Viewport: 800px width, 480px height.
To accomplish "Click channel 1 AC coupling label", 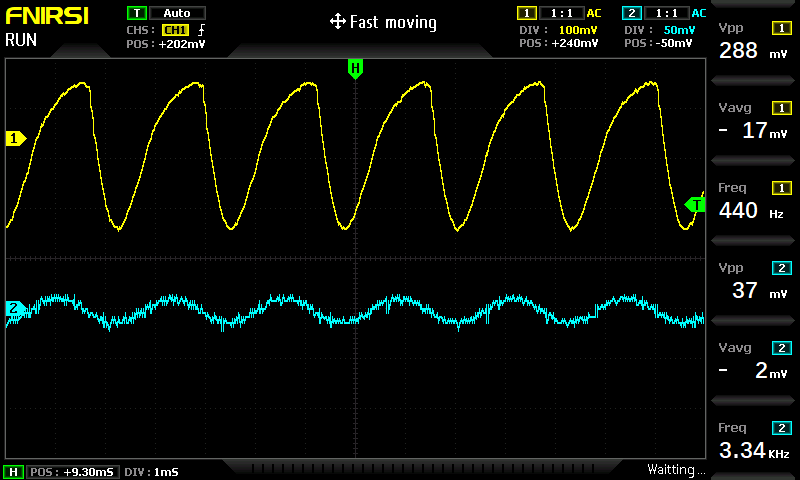I will point(594,13).
